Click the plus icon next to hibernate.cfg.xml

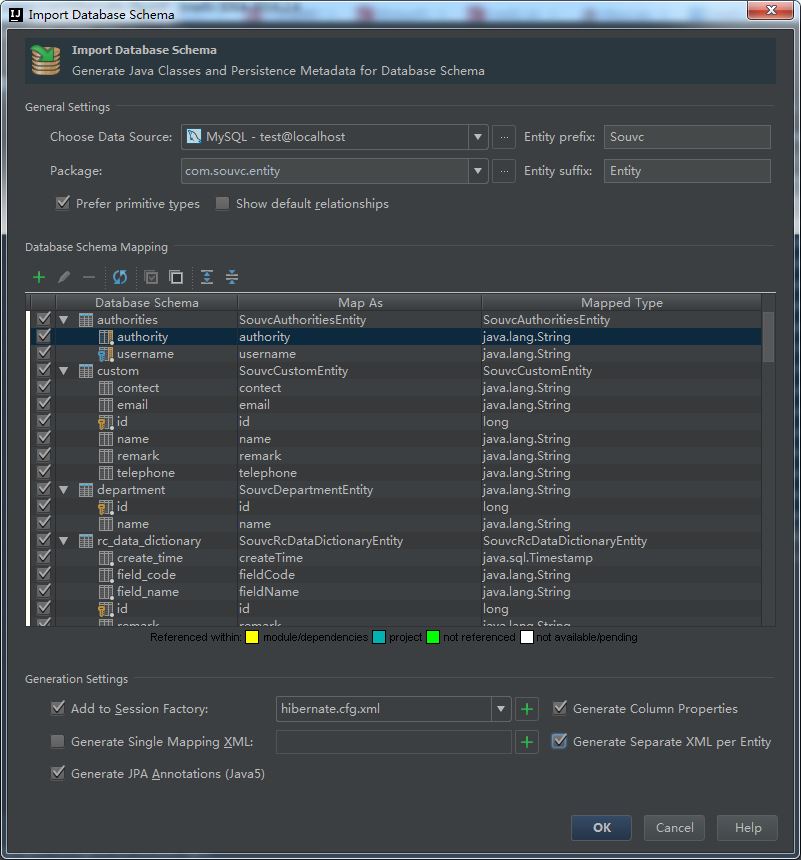pos(528,709)
